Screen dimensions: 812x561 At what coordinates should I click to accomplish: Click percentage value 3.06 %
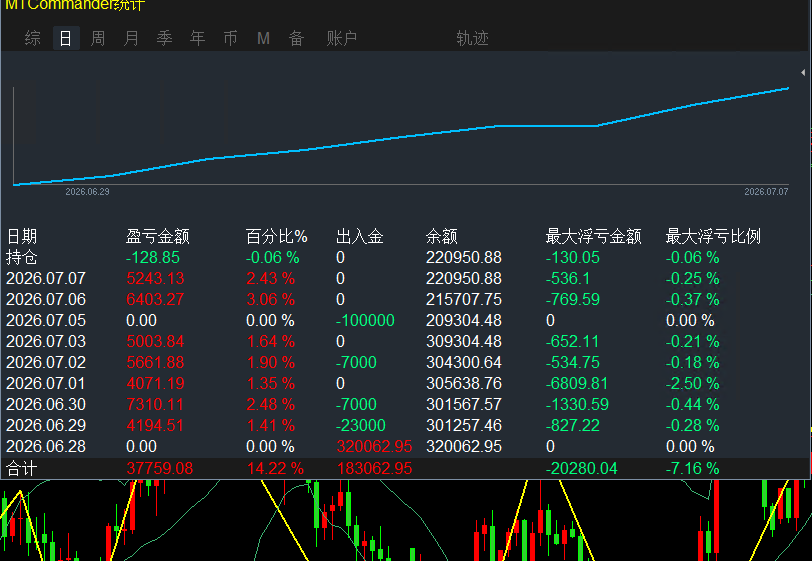tap(271, 299)
